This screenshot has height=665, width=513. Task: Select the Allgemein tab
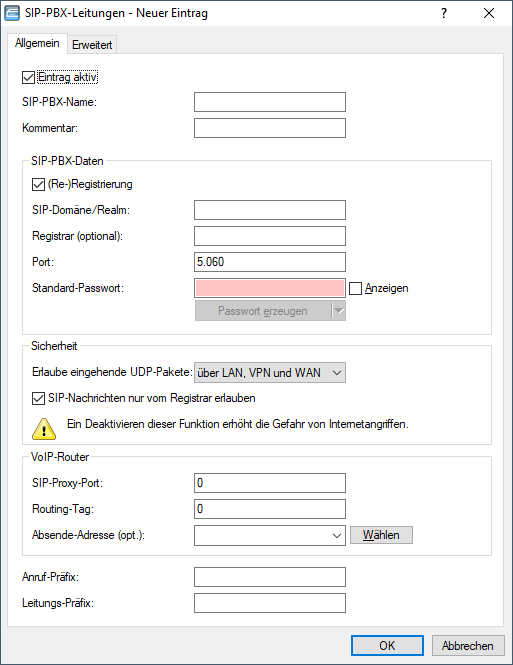(37, 43)
